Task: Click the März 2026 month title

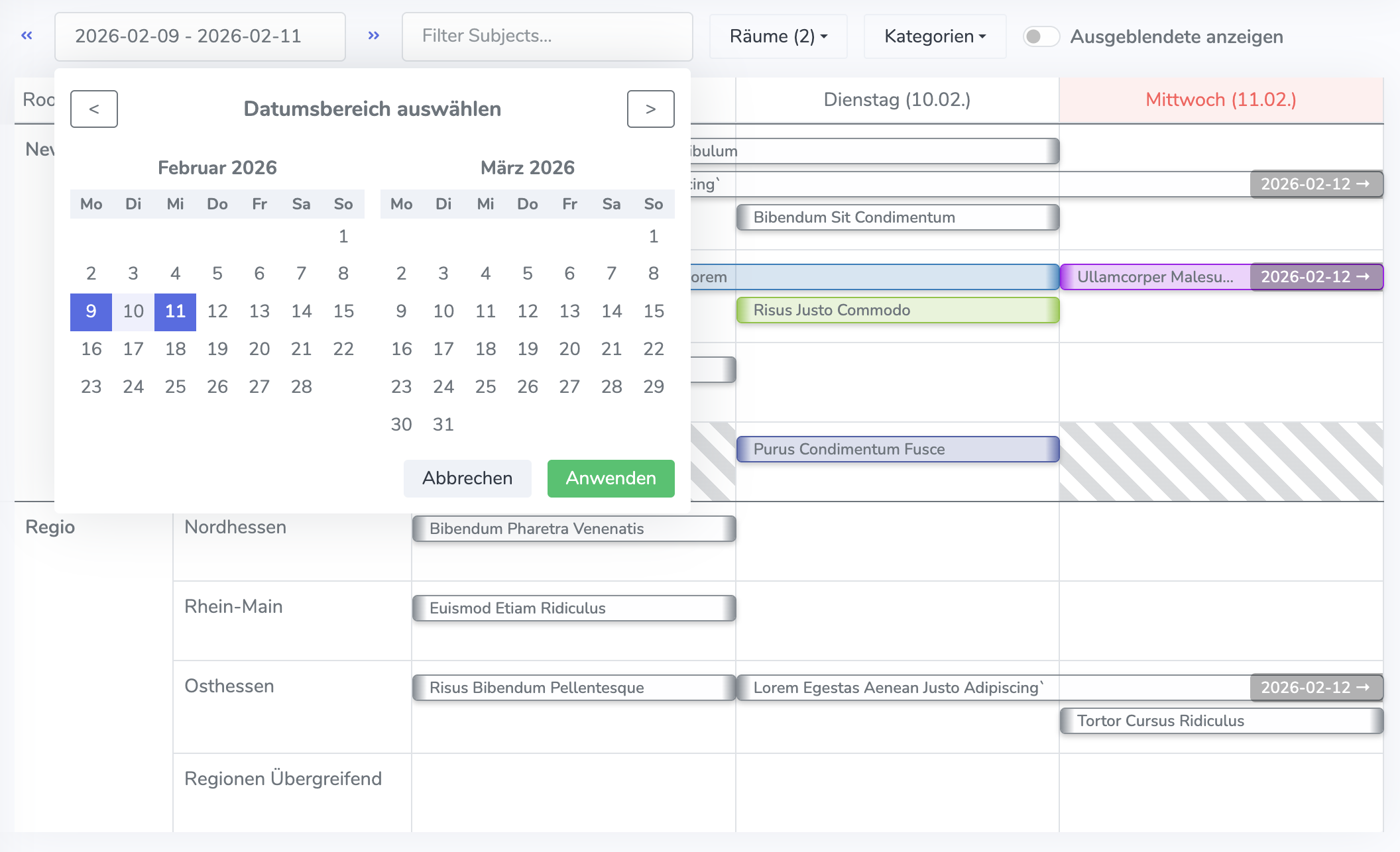Action: [528, 168]
